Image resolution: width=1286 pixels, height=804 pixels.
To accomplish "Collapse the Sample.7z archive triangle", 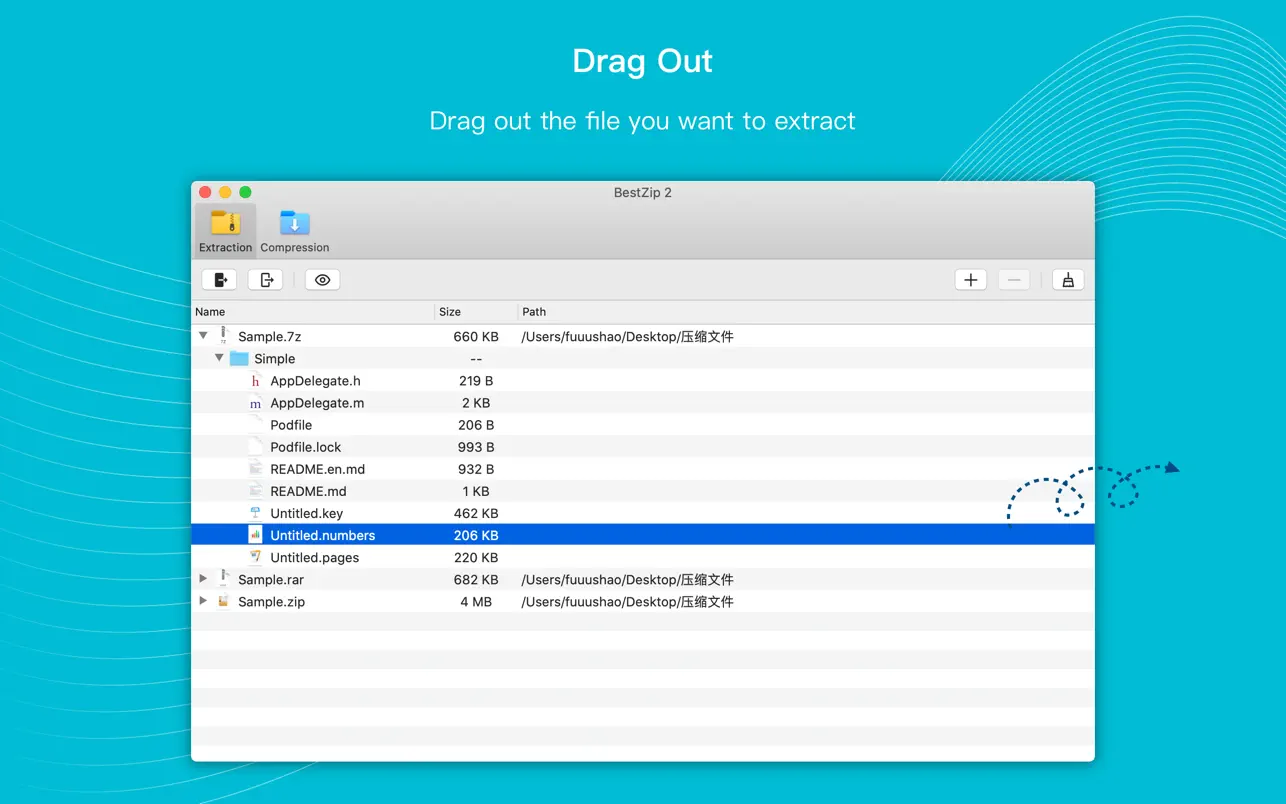I will (x=204, y=336).
